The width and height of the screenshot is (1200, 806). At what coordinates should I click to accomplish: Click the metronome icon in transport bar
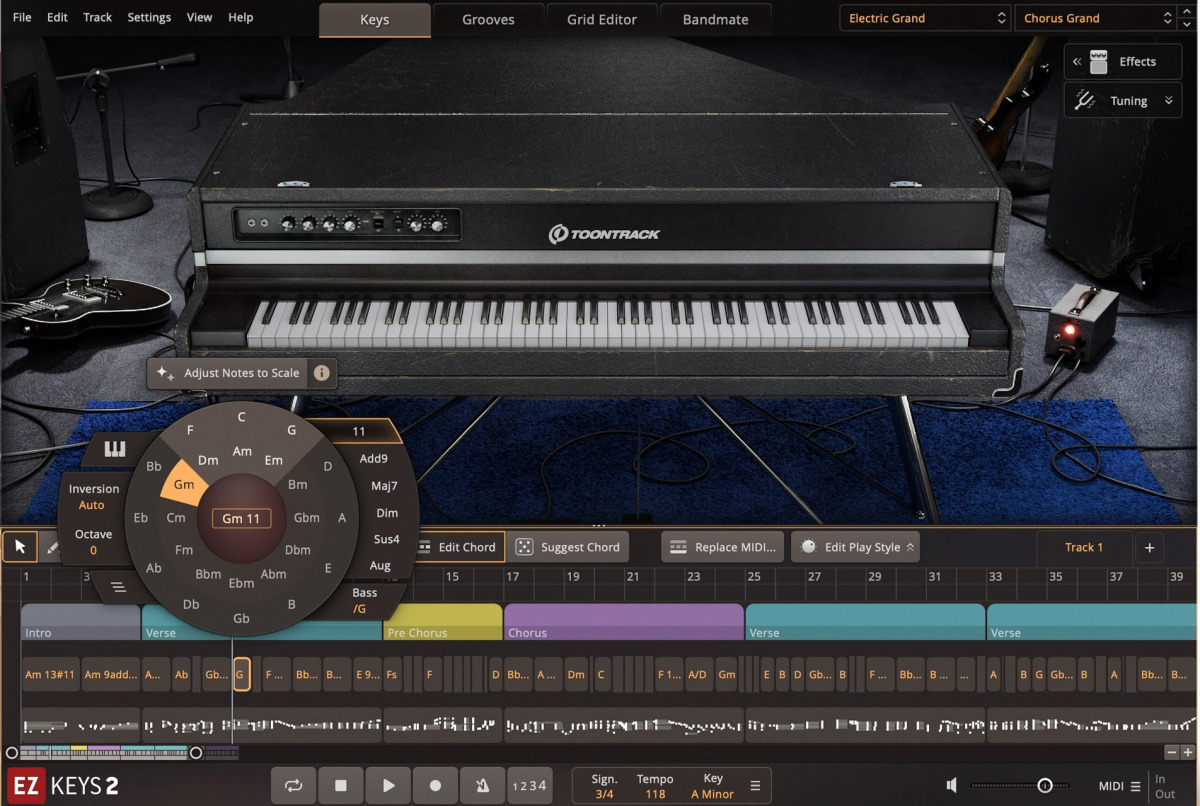[483, 785]
